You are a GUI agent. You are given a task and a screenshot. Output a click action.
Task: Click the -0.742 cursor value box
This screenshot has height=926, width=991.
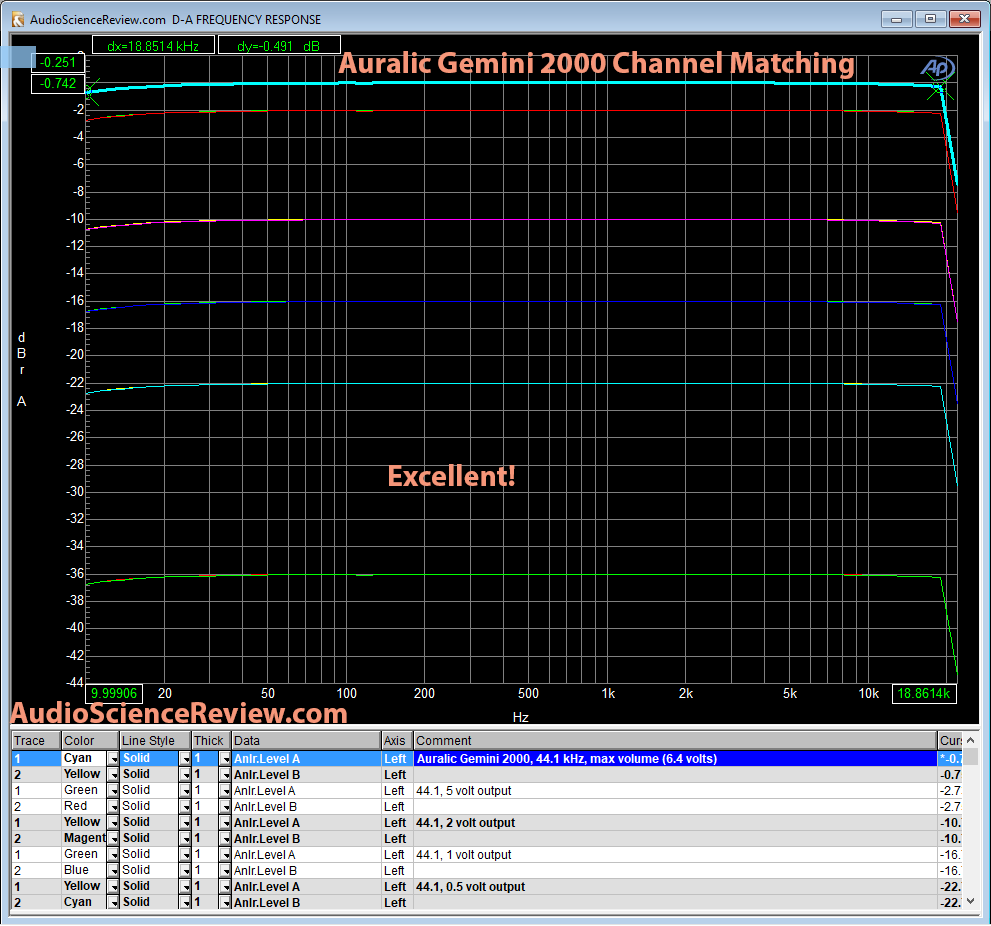point(58,83)
